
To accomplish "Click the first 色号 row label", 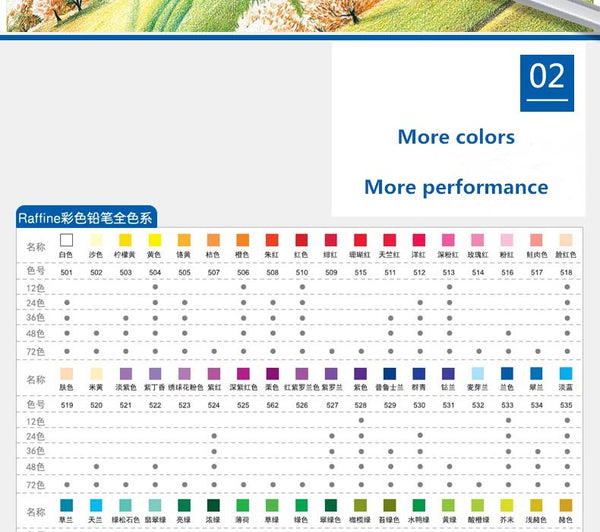I will [x=36, y=271].
